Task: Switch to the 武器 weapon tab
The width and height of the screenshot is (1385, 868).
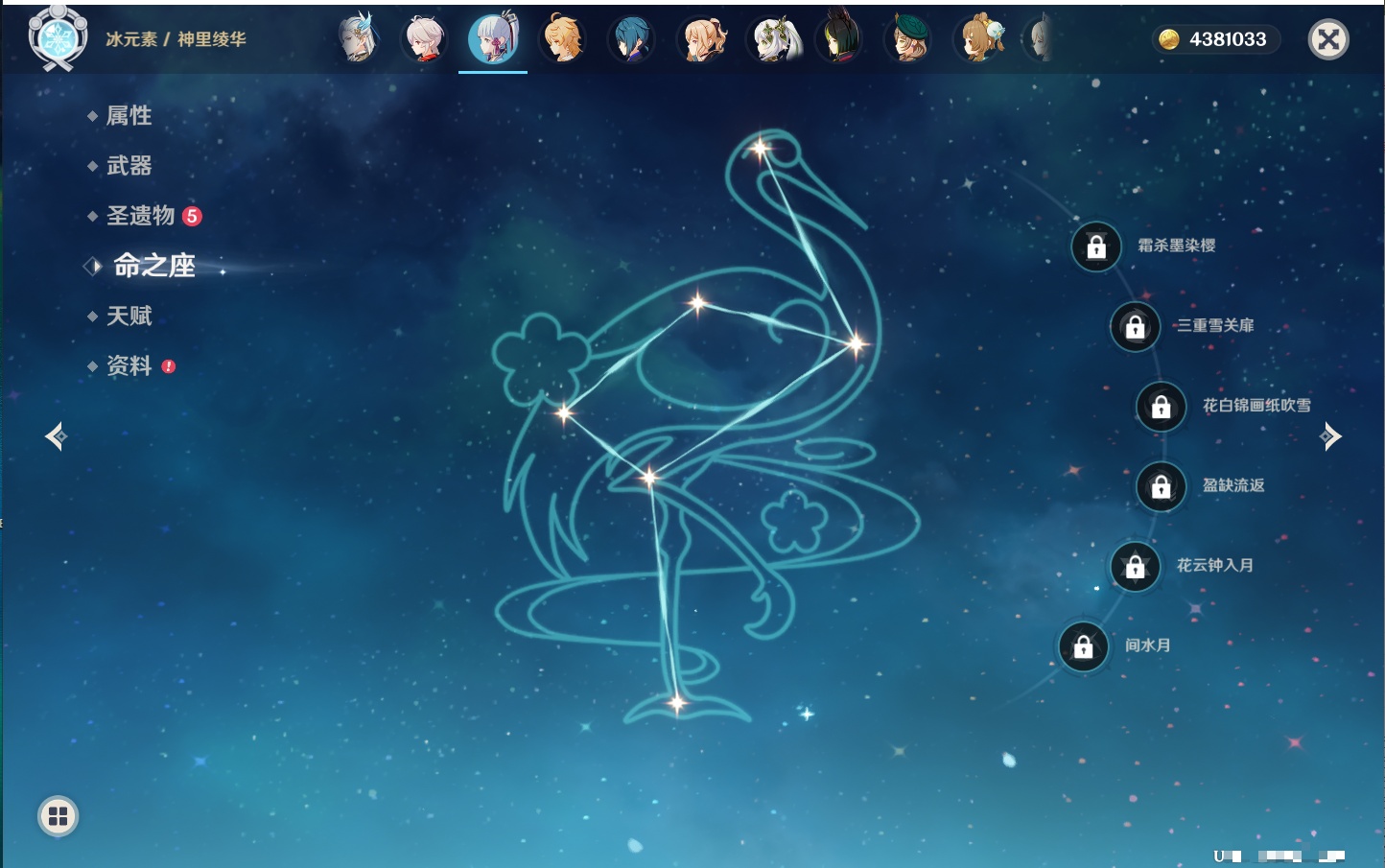Action: [x=129, y=166]
